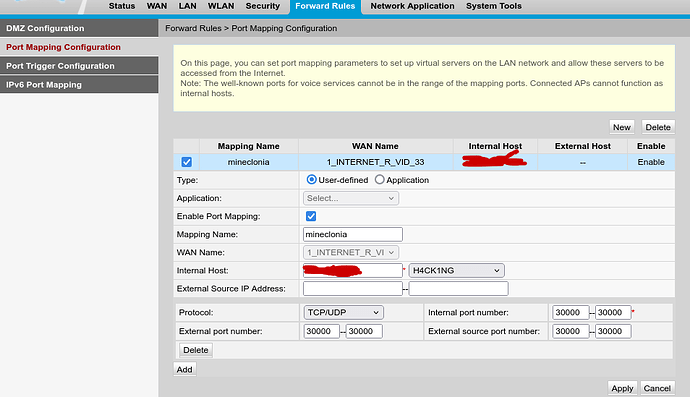The image size is (690, 397).
Task: Click External source port end field
Action: [x=613, y=331]
